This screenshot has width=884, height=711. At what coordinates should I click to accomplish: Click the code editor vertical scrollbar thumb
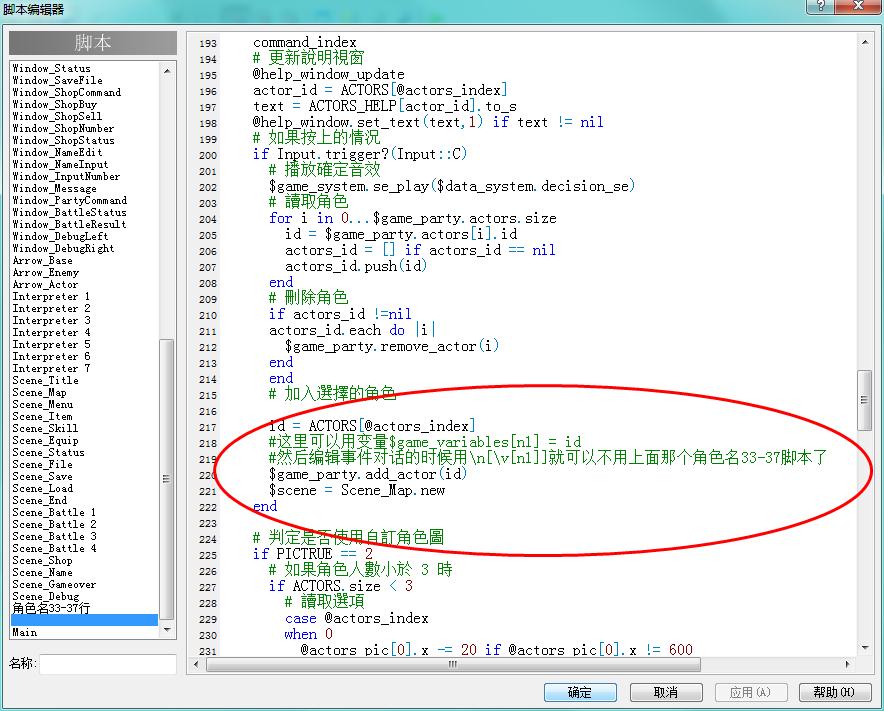pyautogui.click(x=865, y=400)
